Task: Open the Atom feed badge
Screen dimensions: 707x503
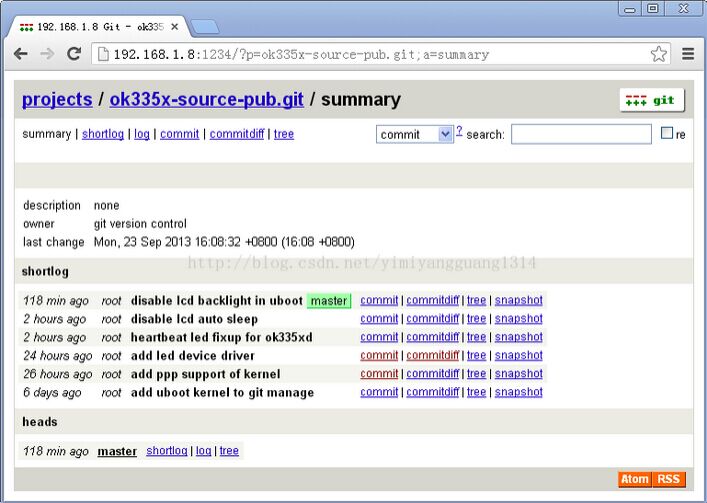Action: click(x=635, y=479)
